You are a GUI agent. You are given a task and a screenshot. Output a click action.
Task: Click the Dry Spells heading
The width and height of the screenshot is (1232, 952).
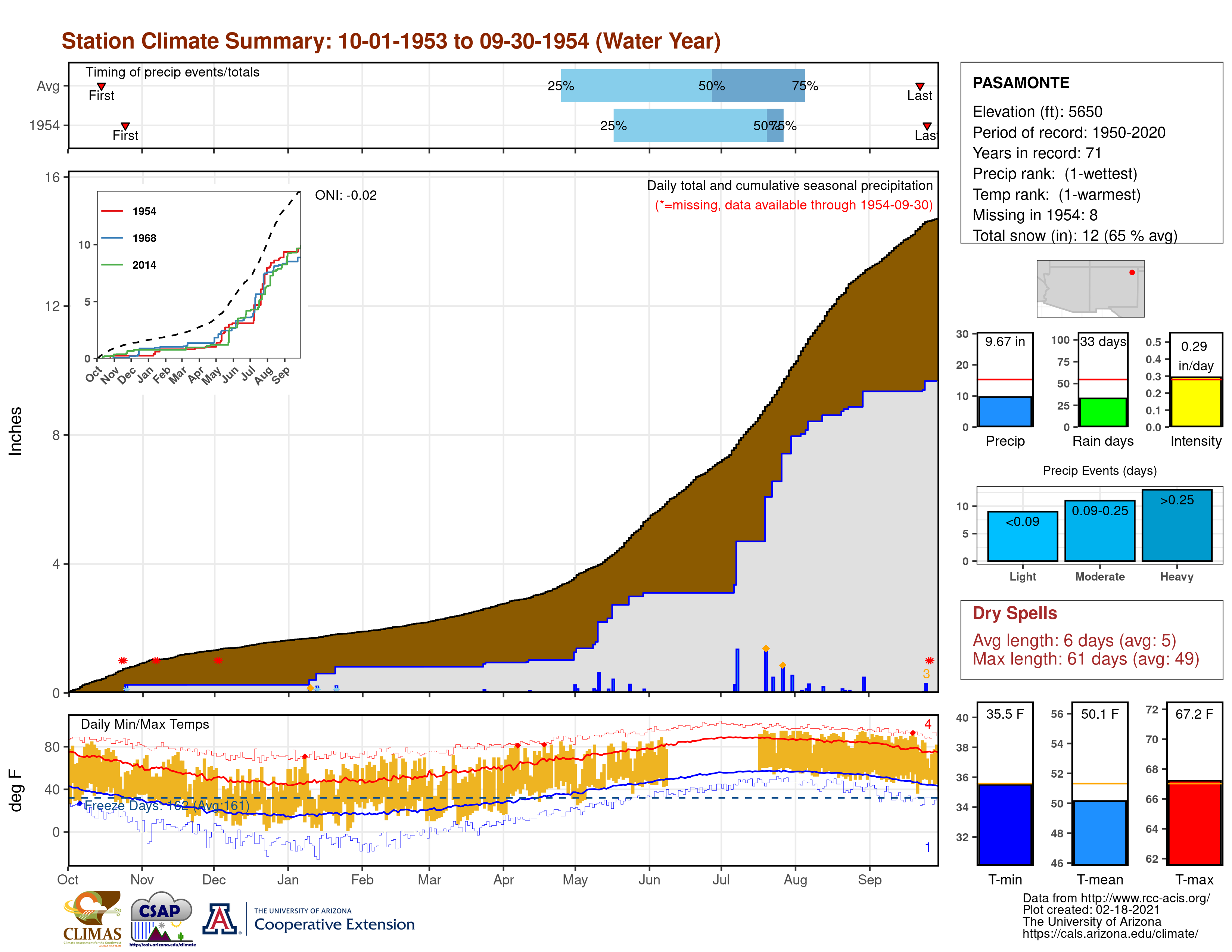coord(1014,613)
